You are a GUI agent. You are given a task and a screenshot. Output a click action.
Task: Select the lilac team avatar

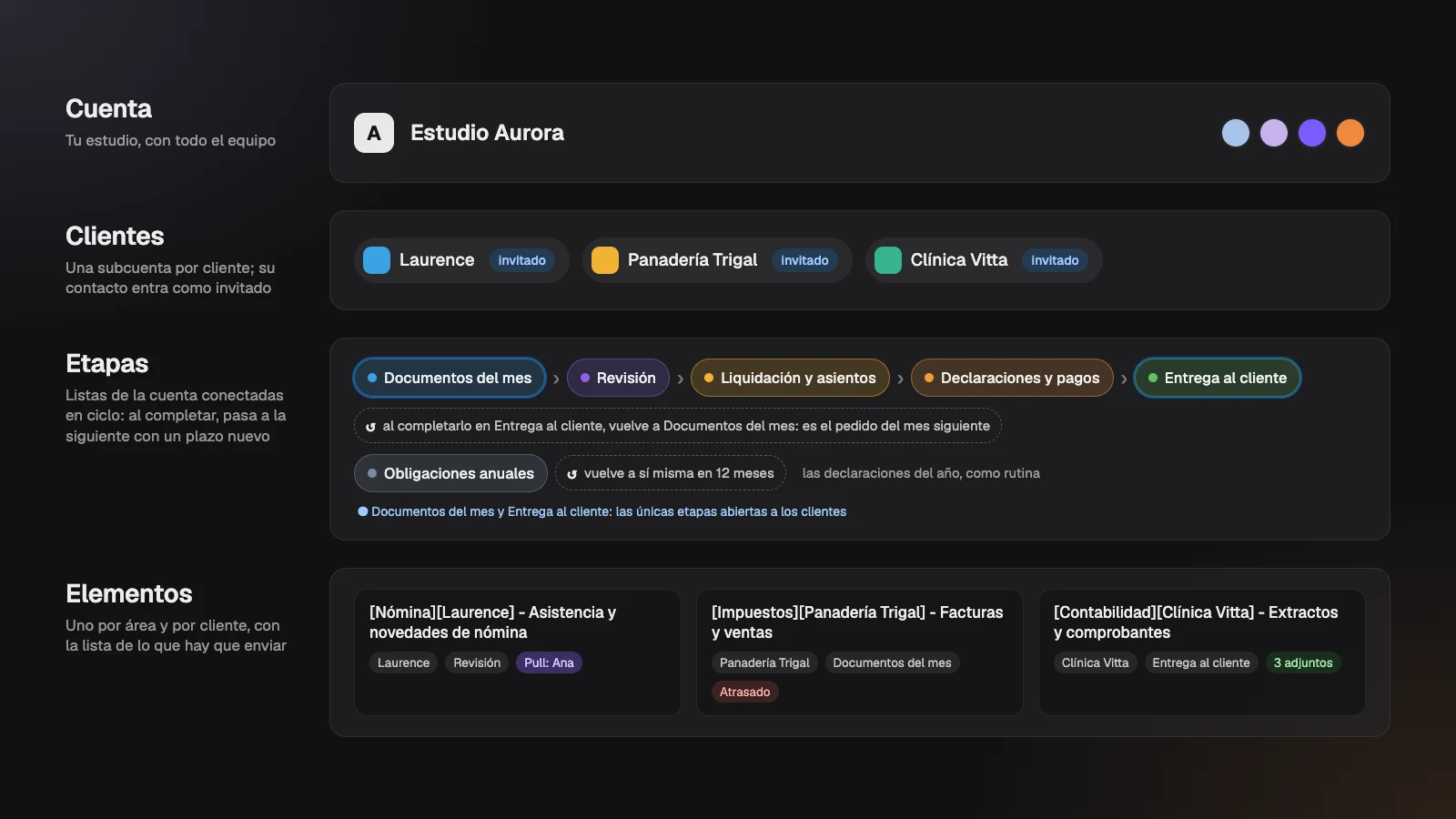point(1274,133)
